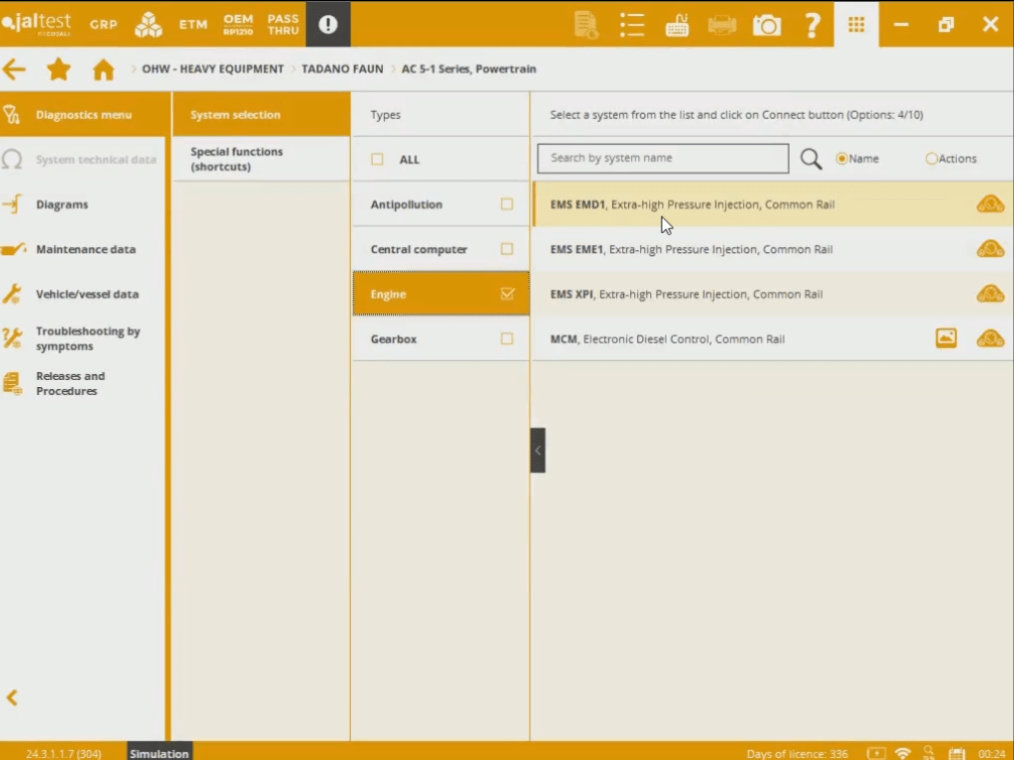The image size is (1014, 760).
Task: Click the Releases and Procedures icon
Action: tap(12, 383)
